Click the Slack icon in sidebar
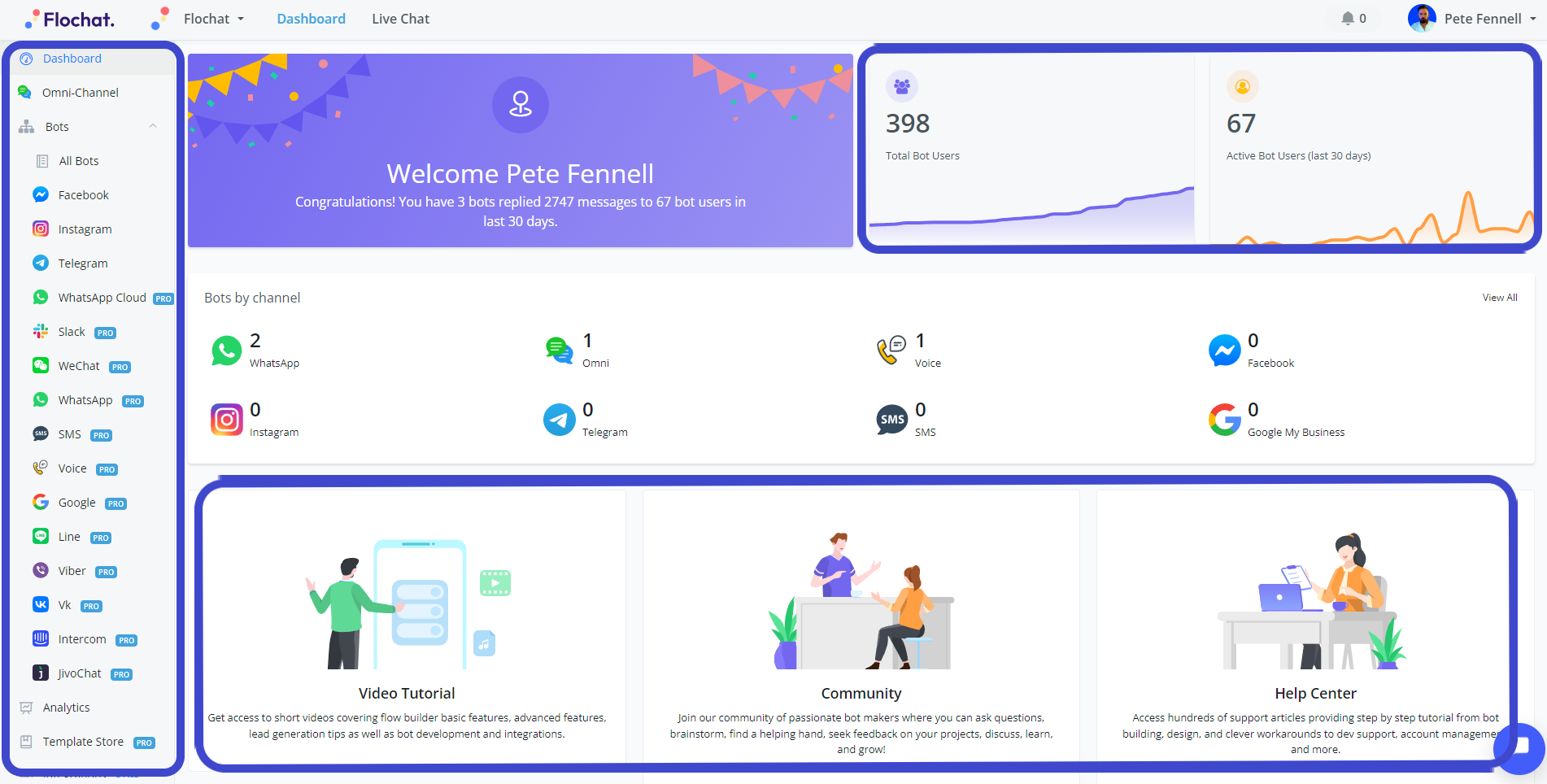Viewport: 1547px width, 784px height. 41,331
